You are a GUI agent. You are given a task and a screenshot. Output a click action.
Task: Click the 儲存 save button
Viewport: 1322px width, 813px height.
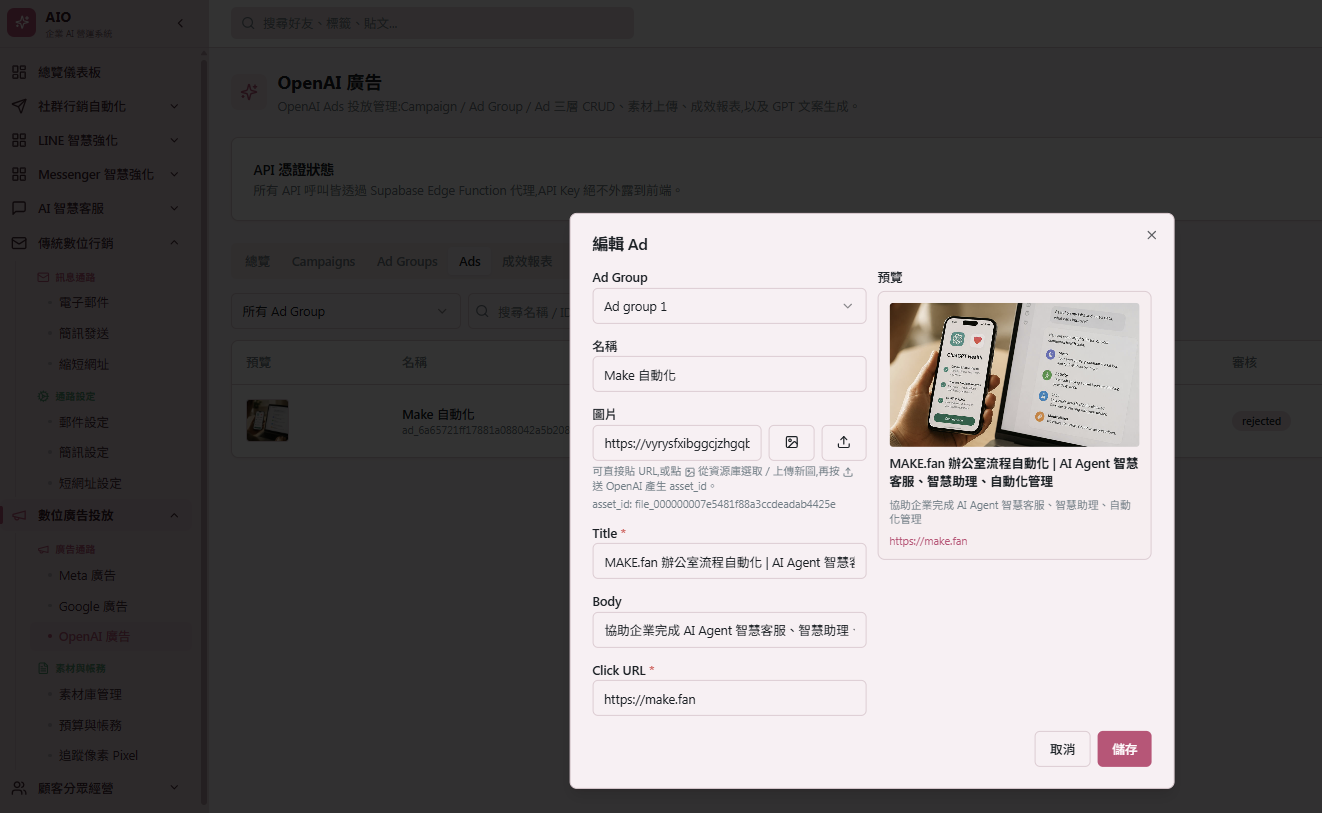coord(1124,749)
